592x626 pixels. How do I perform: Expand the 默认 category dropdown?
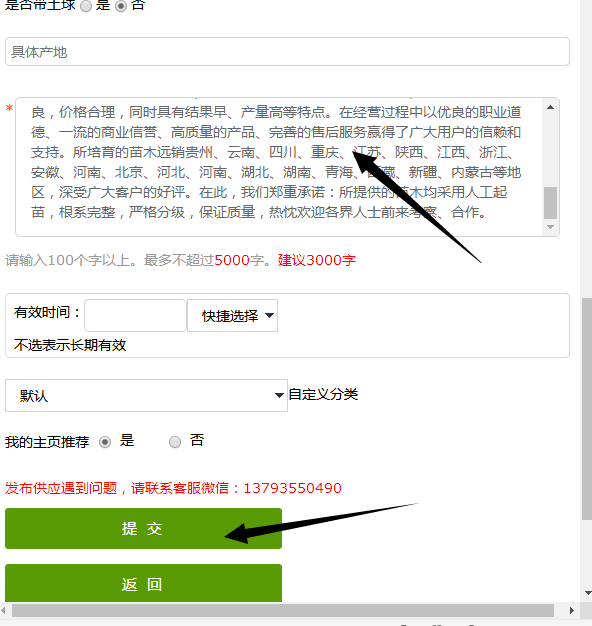click(146, 395)
